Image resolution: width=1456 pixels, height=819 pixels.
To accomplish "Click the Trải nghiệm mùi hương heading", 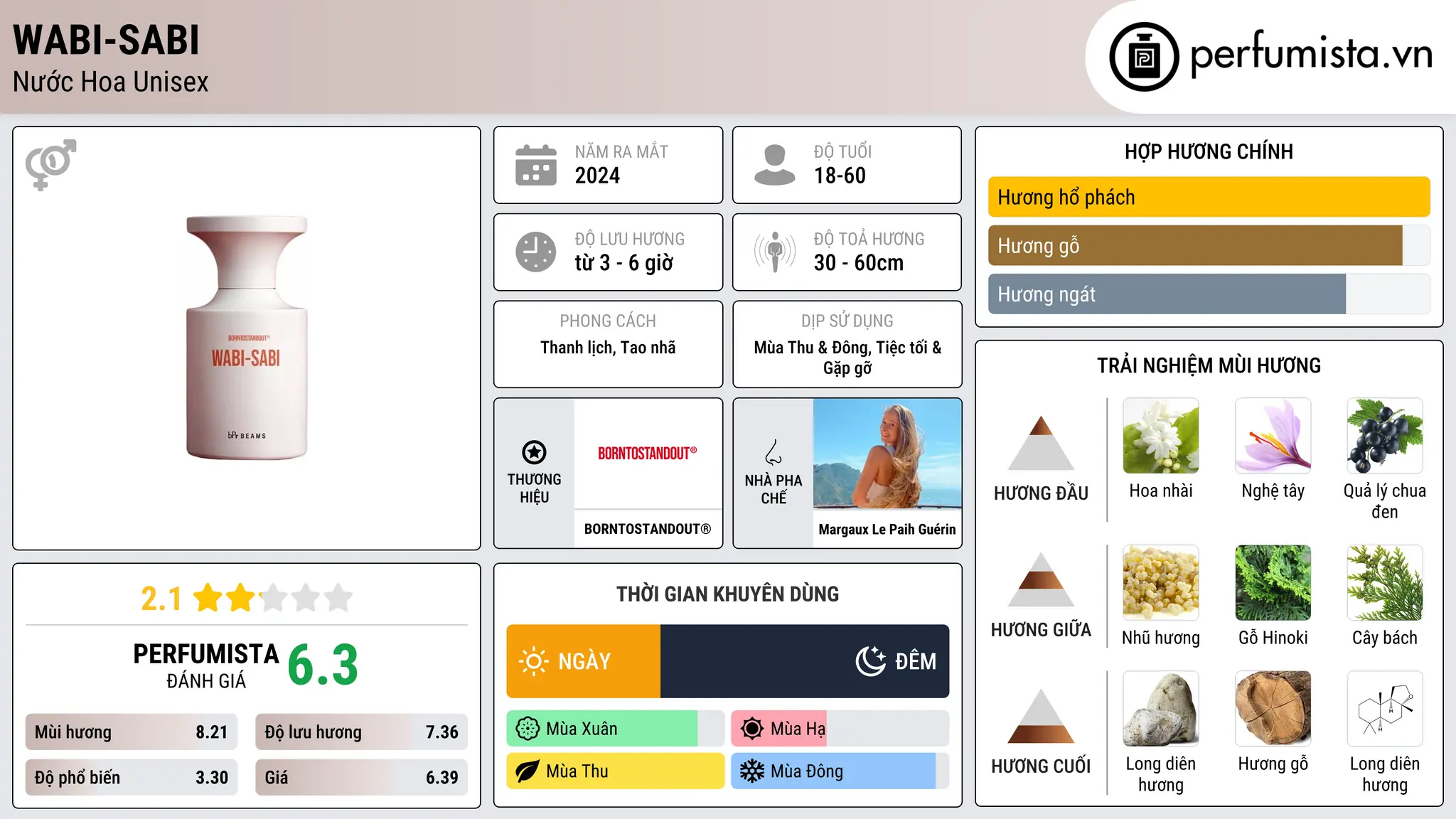I will coord(1209,365).
